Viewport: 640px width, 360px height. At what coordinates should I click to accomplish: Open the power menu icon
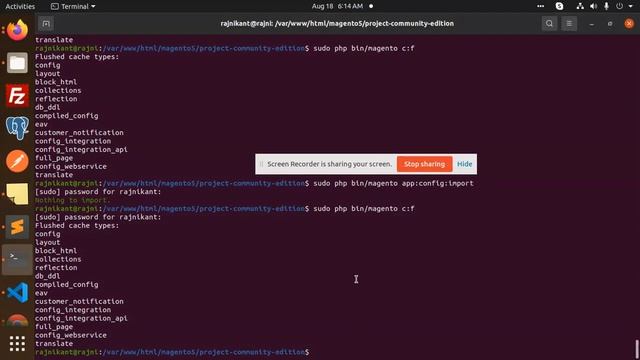pyautogui.click(x=620, y=6)
